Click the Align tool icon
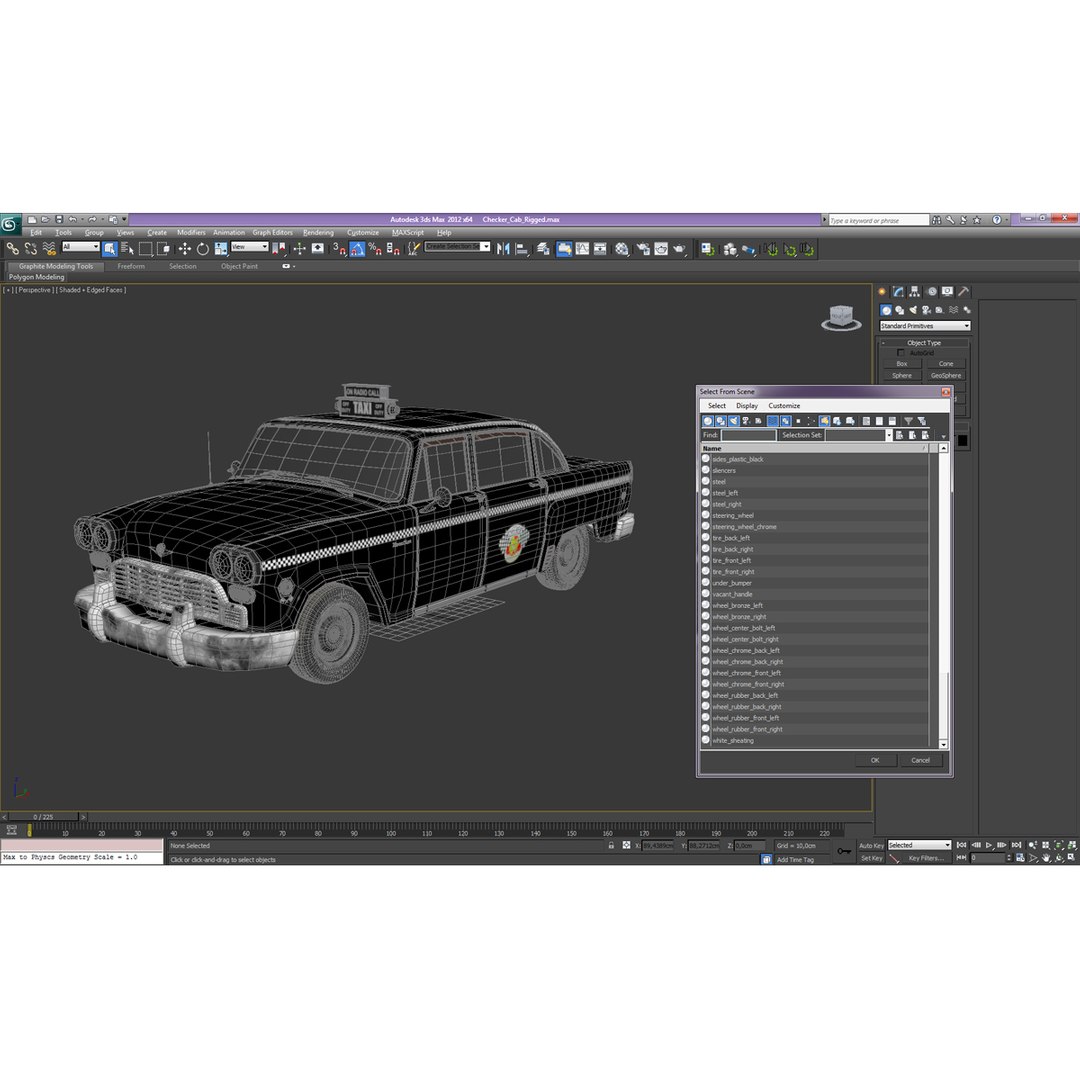 click(522, 249)
